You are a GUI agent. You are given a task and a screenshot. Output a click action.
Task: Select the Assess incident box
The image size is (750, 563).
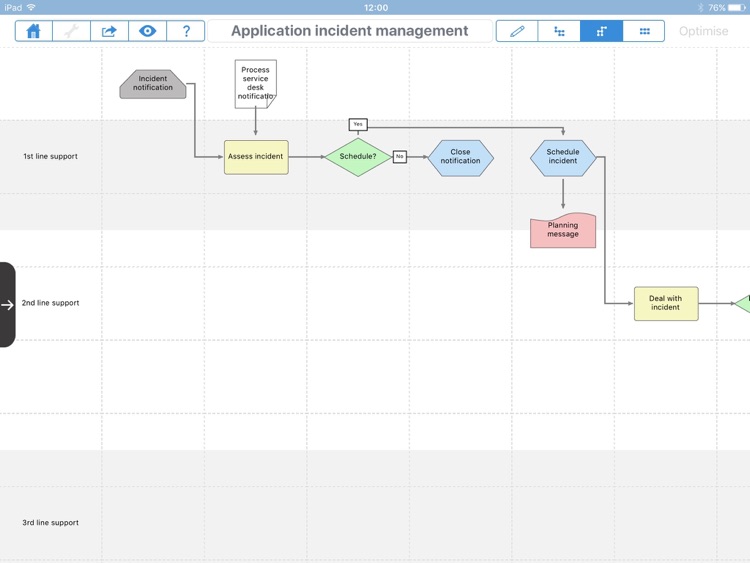click(x=256, y=157)
